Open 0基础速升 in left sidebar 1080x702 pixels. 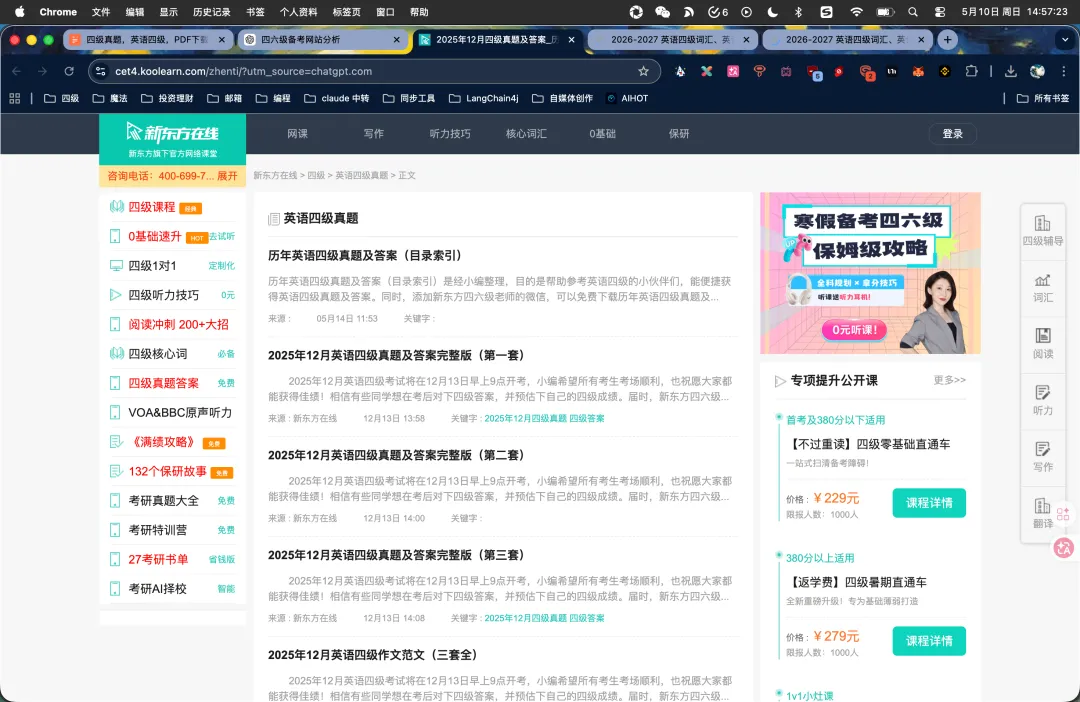154,236
